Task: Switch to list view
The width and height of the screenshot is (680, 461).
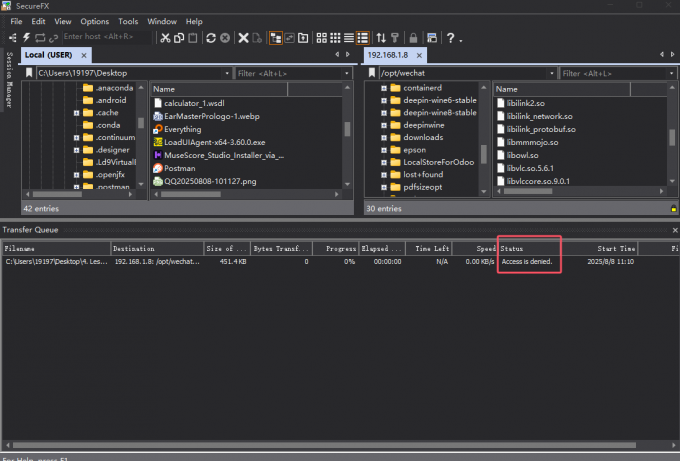Action: (x=349, y=38)
